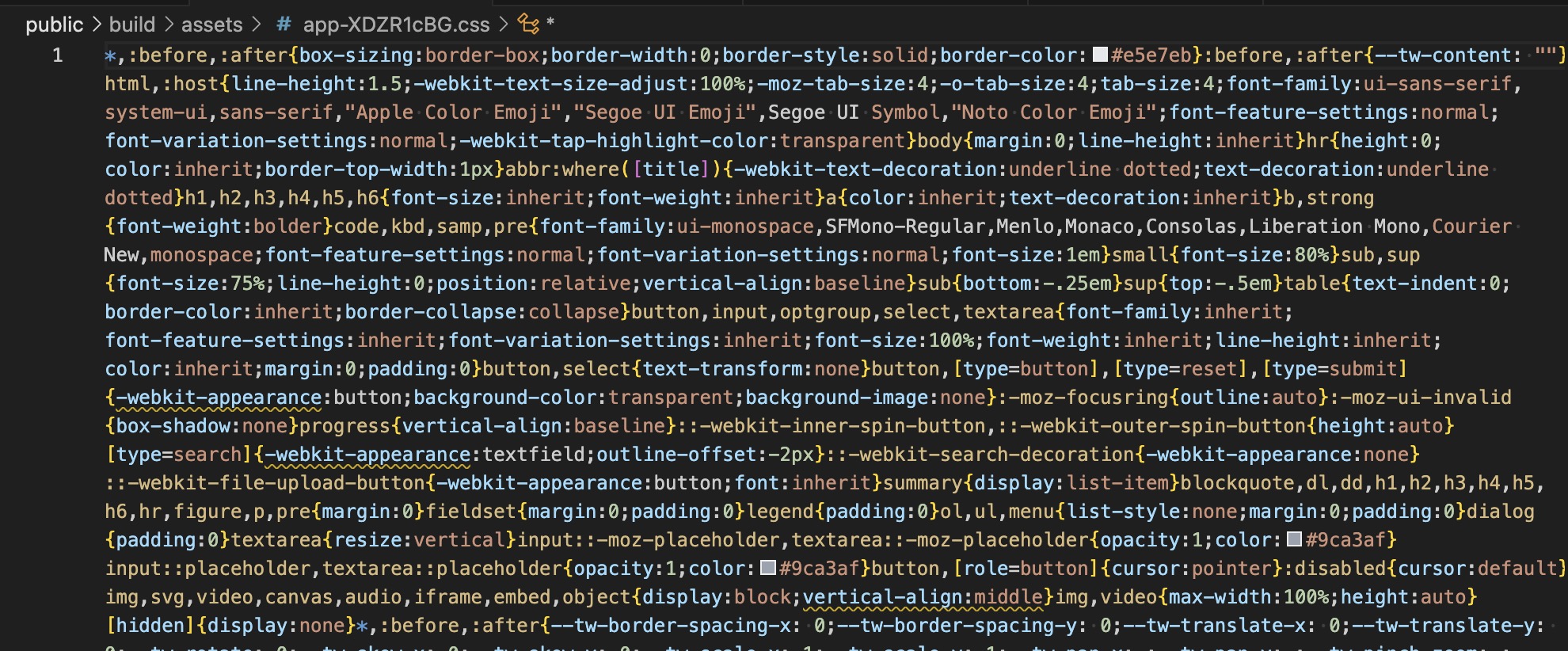Place cursor on the "border-box" value
This screenshot has width=1568, height=651.
[481, 55]
